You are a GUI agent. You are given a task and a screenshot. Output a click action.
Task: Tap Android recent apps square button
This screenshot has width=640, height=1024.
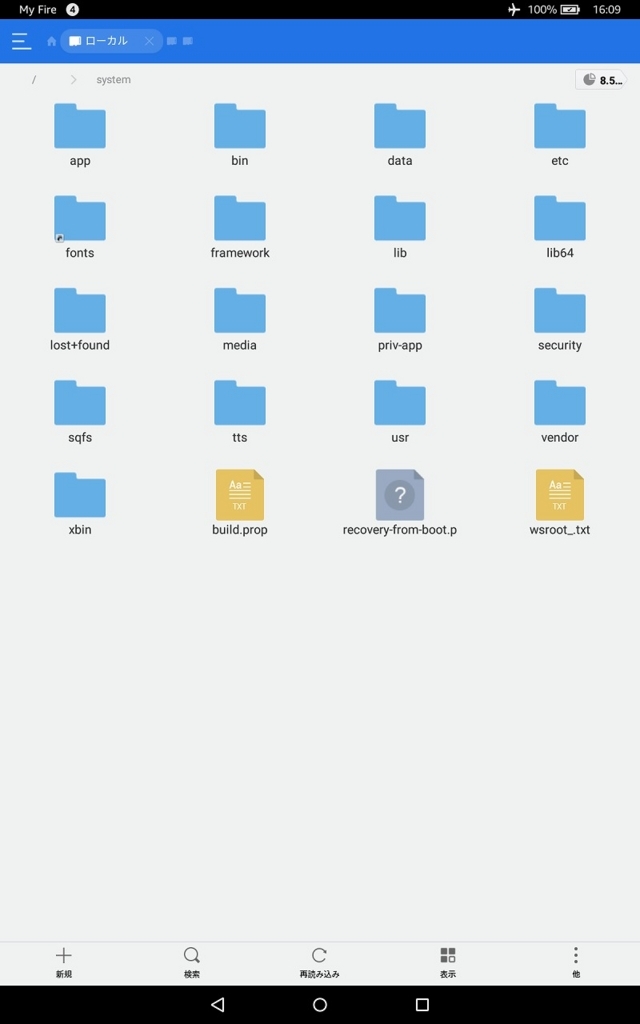(x=422, y=1004)
